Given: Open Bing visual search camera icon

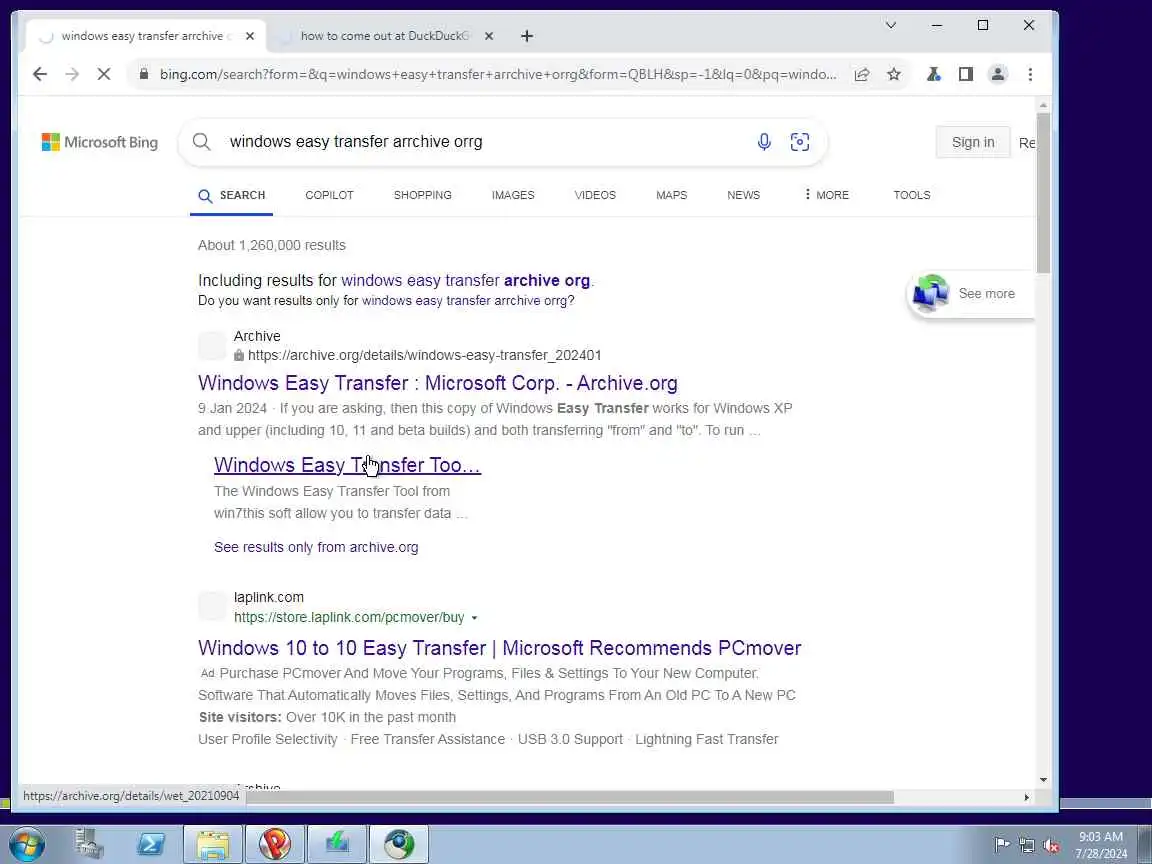Looking at the screenshot, I should pyautogui.click(x=799, y=142).
